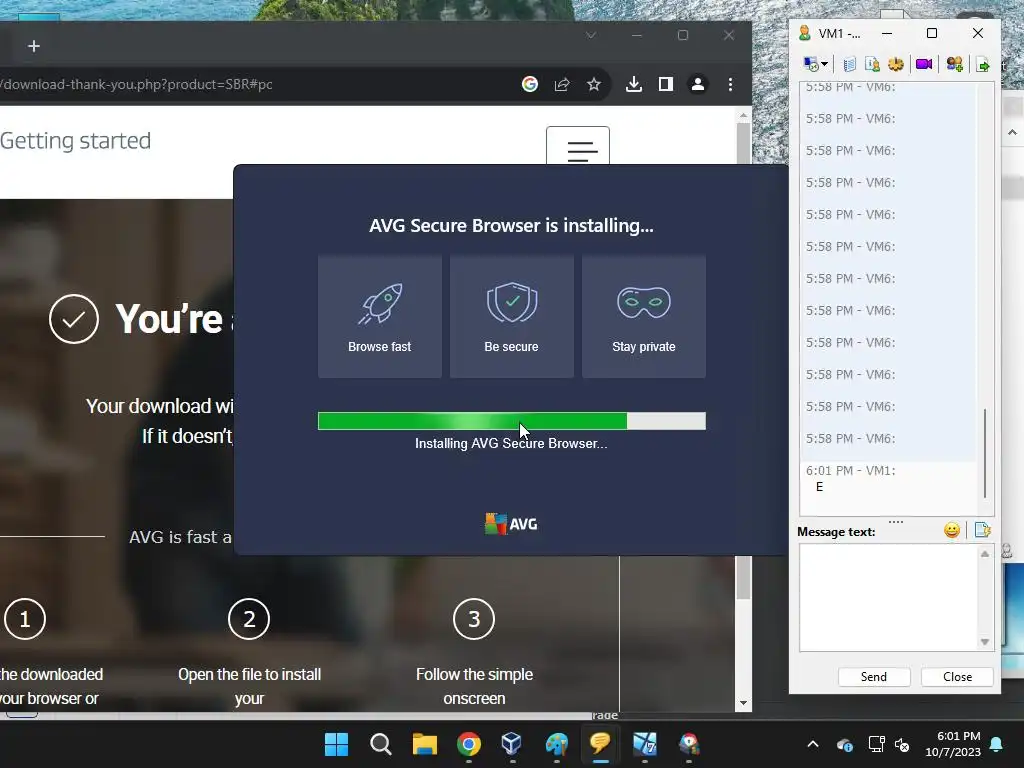Click the installer progress bar
Image resolution: width=1024 pixels, height=768 pixels.
click(511, 421)
